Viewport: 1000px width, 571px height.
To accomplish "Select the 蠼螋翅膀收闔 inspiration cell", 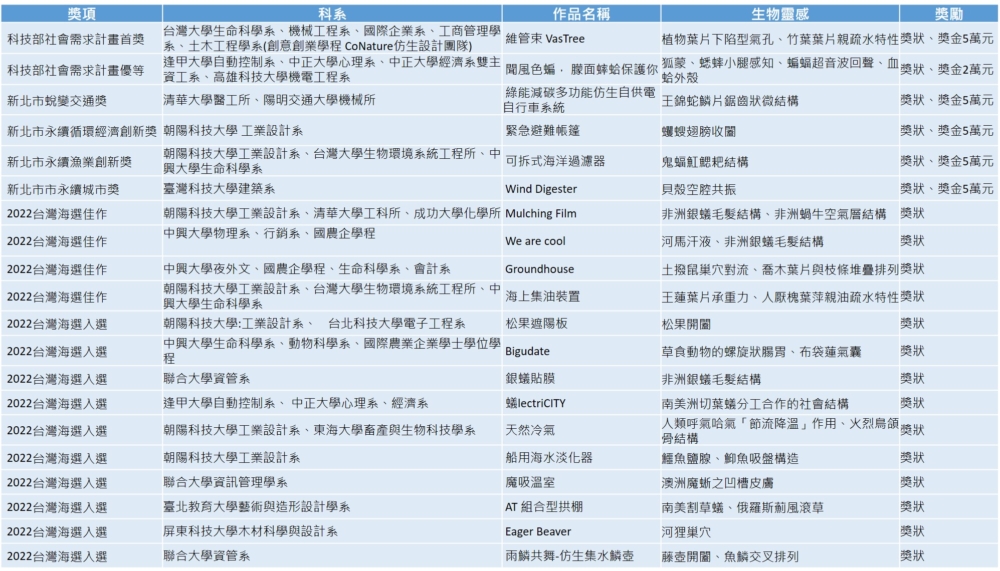I will [780, 131].
